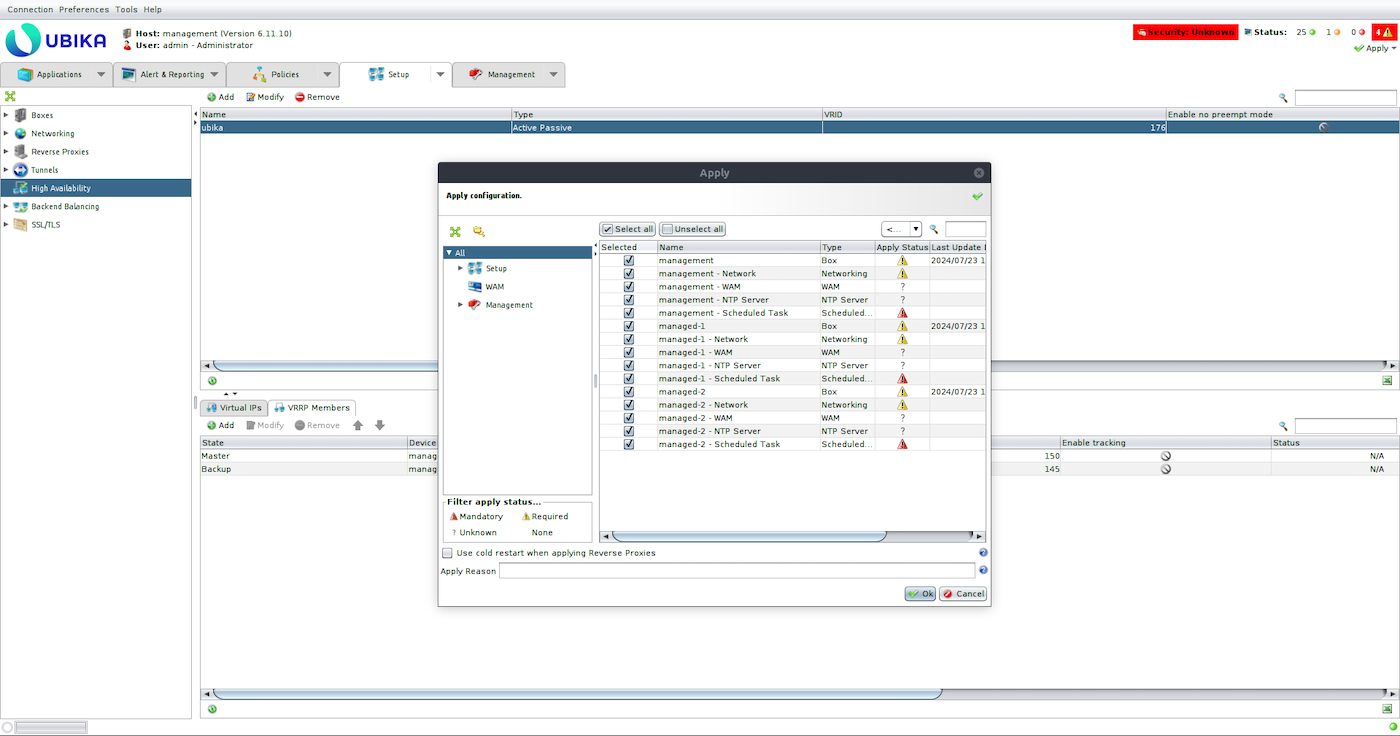The width and height of the screenshot is (1400, 736).
Task: Enable cold restart when applying Reverse Proxies
Action: click(447, 553)
